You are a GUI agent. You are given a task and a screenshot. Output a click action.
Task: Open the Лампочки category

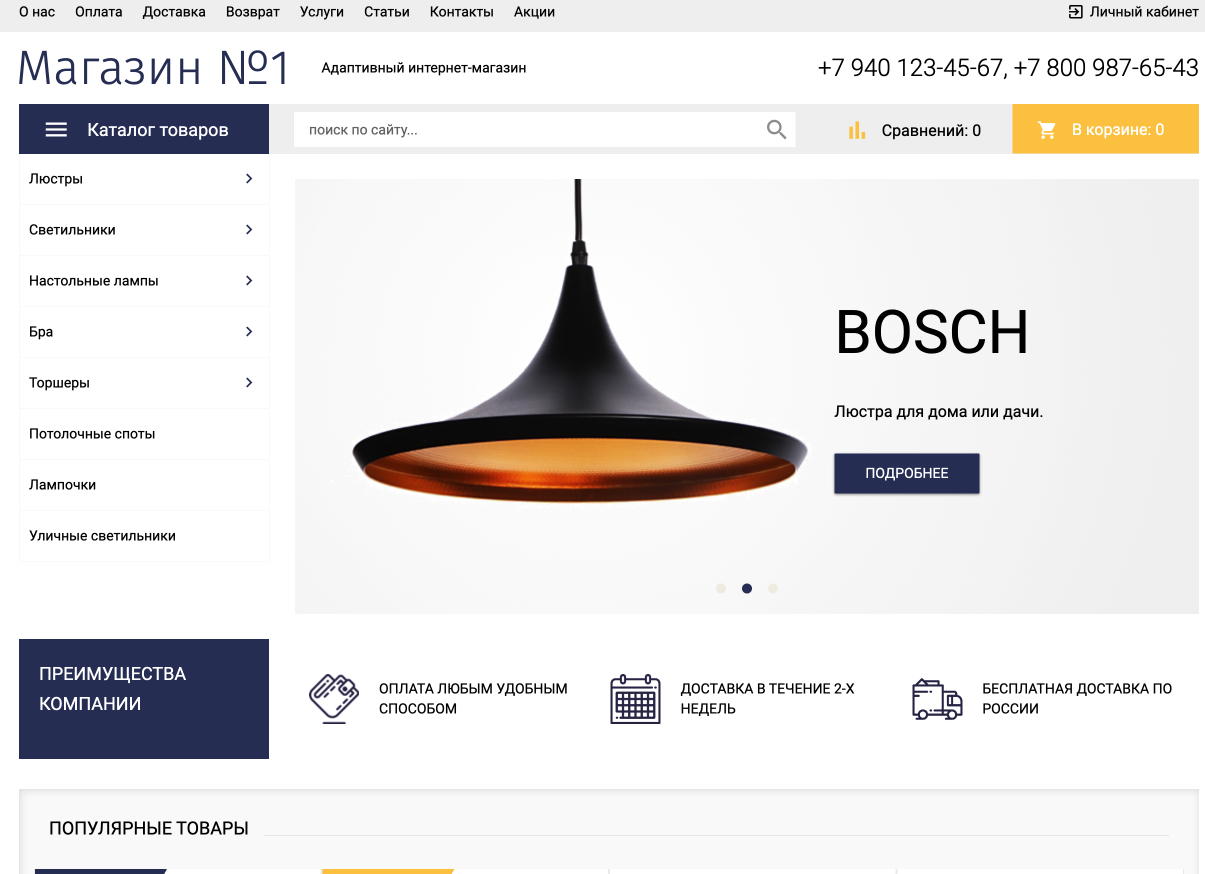click(144, 485)
